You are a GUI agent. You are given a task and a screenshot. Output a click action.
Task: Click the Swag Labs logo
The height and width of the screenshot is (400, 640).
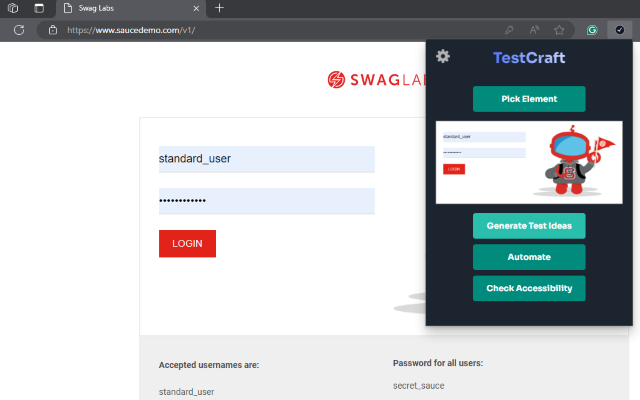376,80
